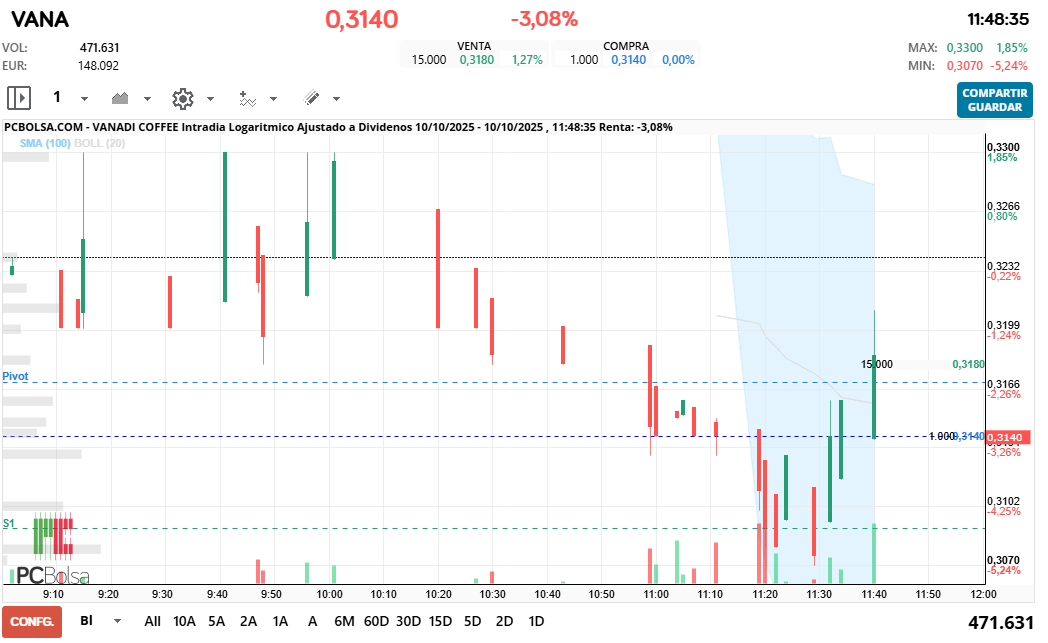Select the area chart type icon
The height and width of the screenshot is (643, 1048).
click(x=120, y=98)
